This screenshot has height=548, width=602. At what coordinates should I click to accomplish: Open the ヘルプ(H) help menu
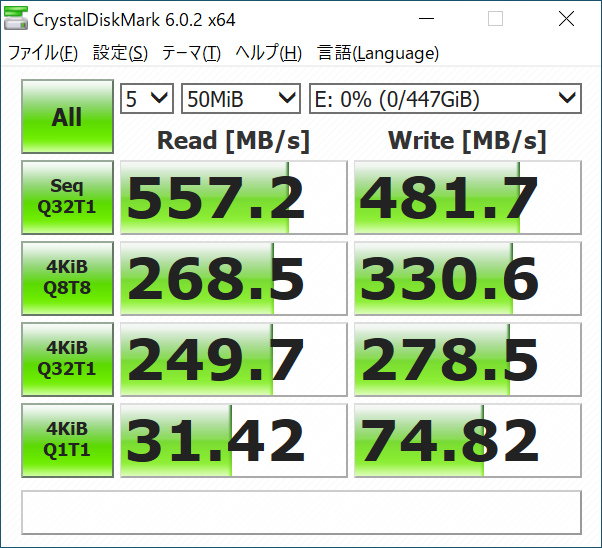coord(269,53)
